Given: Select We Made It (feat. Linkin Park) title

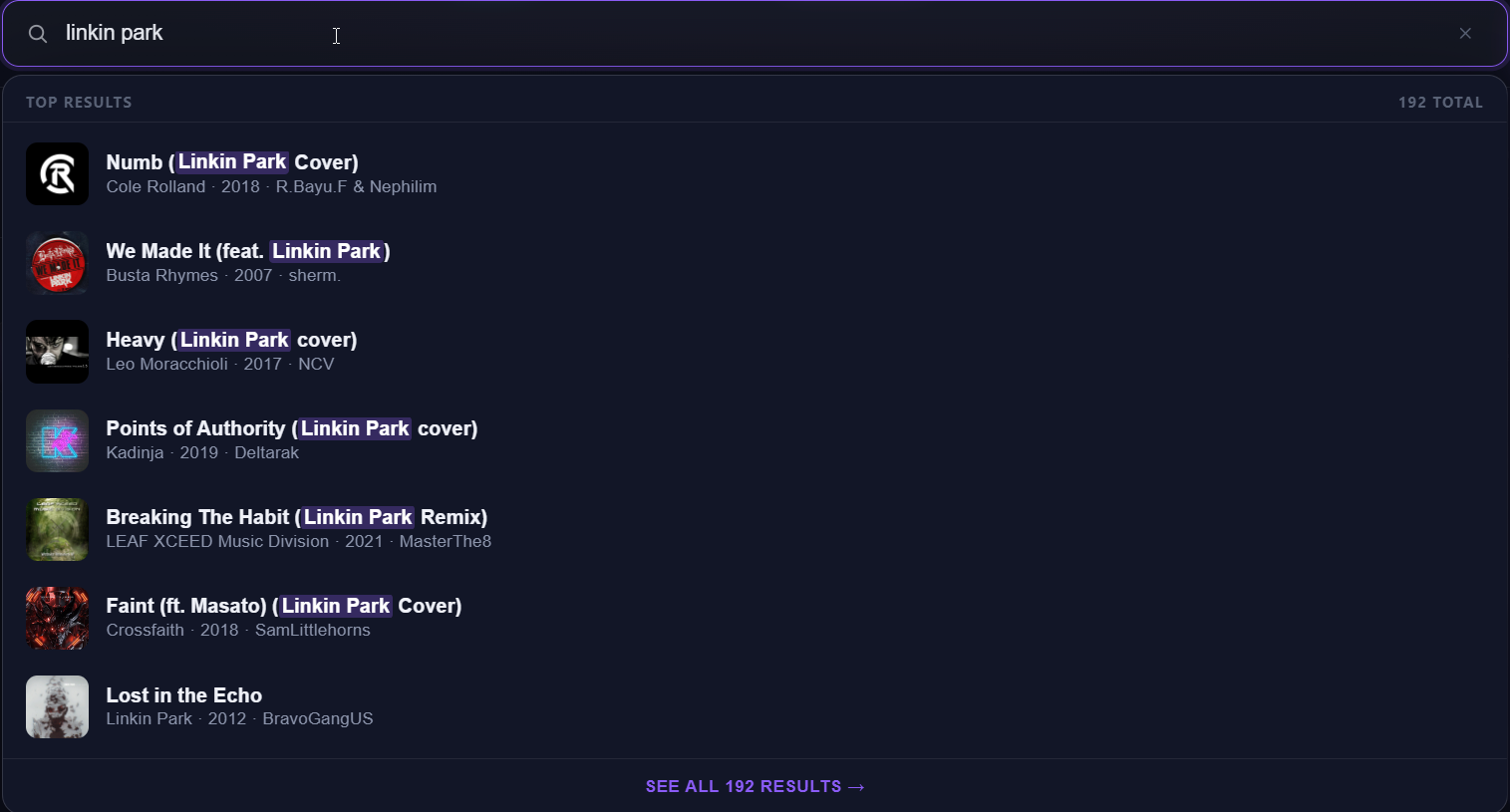Looking at the screenshot, I should [x=248, y=251].
